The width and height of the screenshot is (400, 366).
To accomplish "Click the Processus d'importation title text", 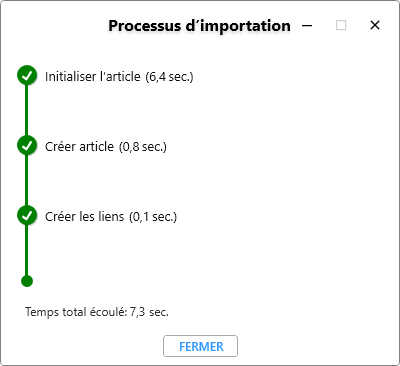I will coord(199,26).
